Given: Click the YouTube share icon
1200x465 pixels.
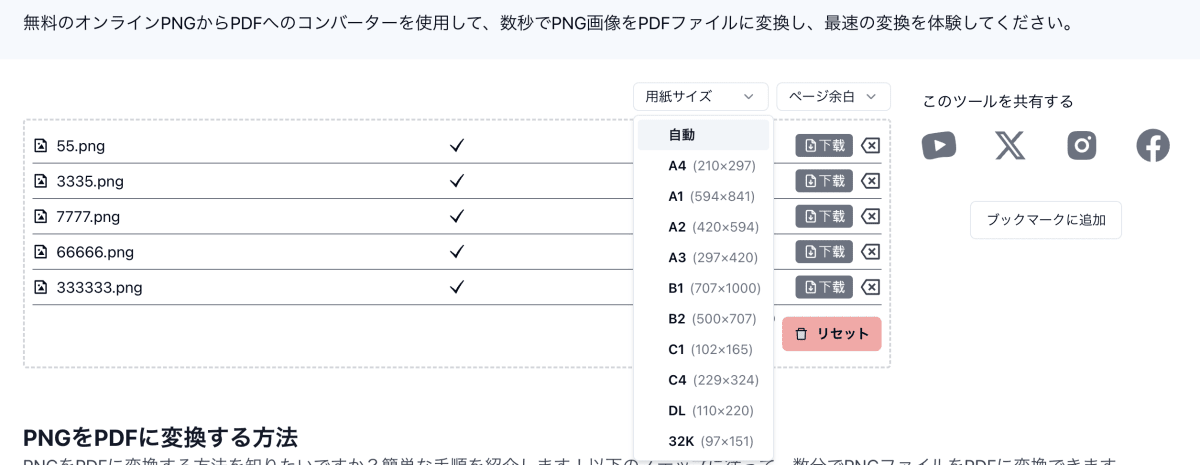Looking at the screenshot, I should coord(938,146).
